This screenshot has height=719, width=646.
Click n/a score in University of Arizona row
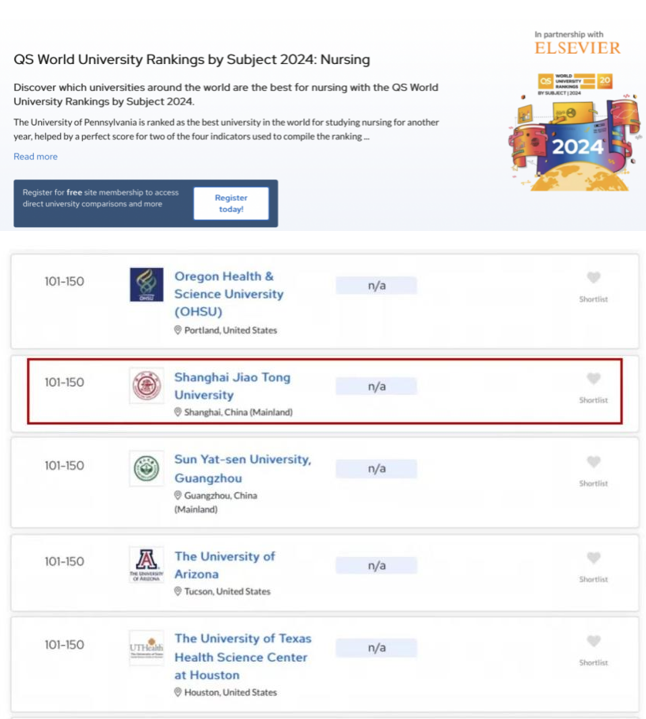(x=376, y=565)
